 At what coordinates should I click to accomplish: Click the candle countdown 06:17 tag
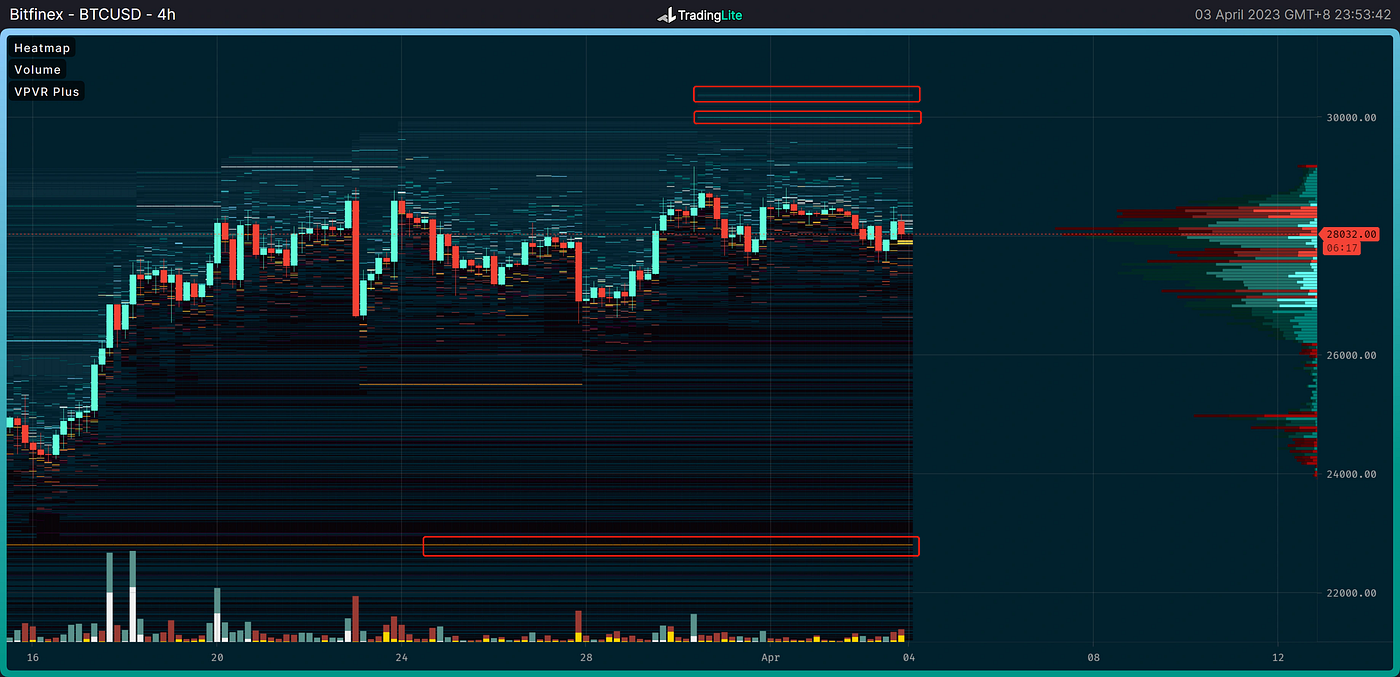tap(1340, 247)
